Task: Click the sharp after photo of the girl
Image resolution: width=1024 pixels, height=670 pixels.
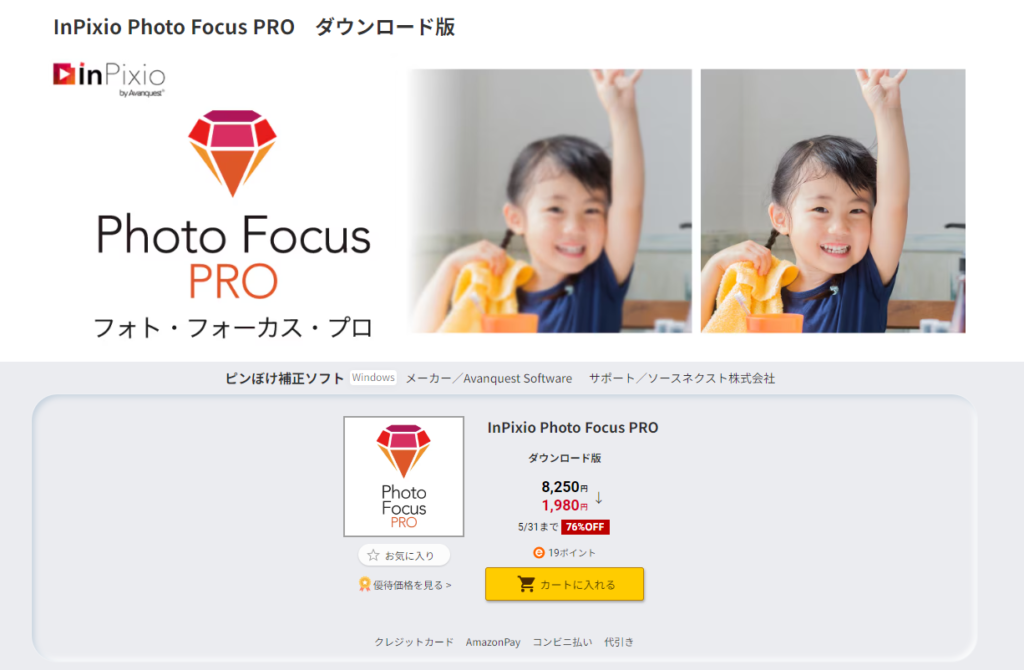Action: pyautogui.click(x=833, y=201)
